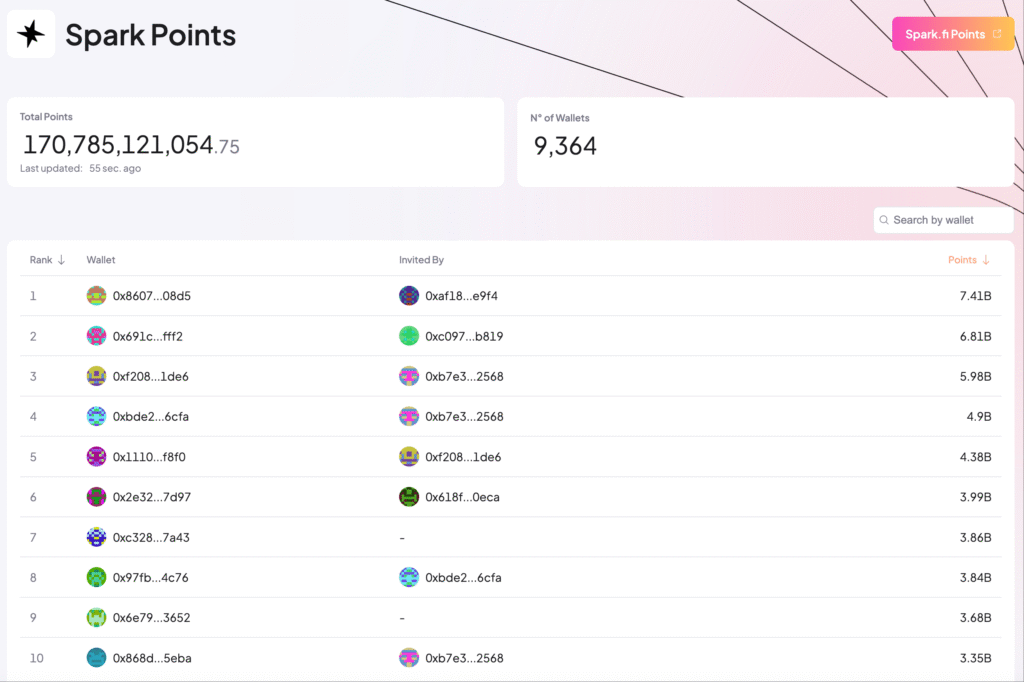Screen dimensions: 1024x682
Task: Open wallet address 0x1110...f8f0
Action: coord(149,457)
